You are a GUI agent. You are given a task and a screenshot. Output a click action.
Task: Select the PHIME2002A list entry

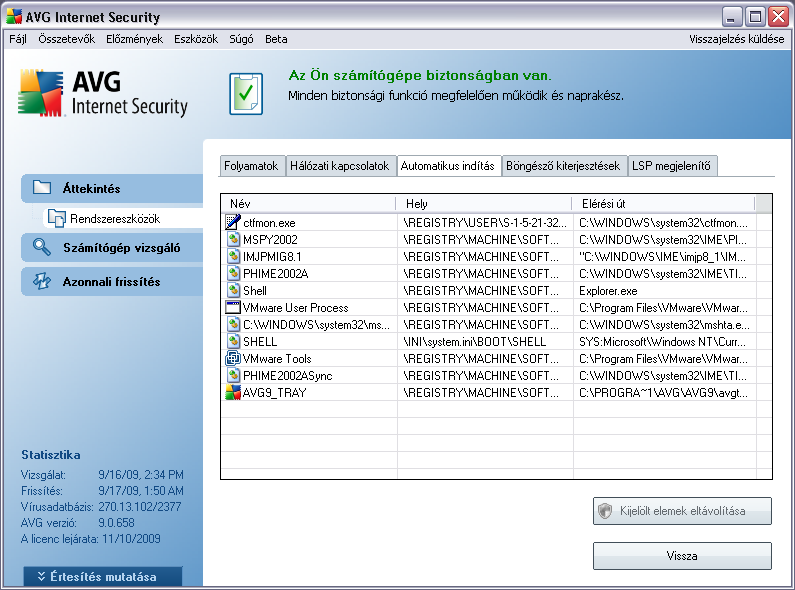point(275,274)
